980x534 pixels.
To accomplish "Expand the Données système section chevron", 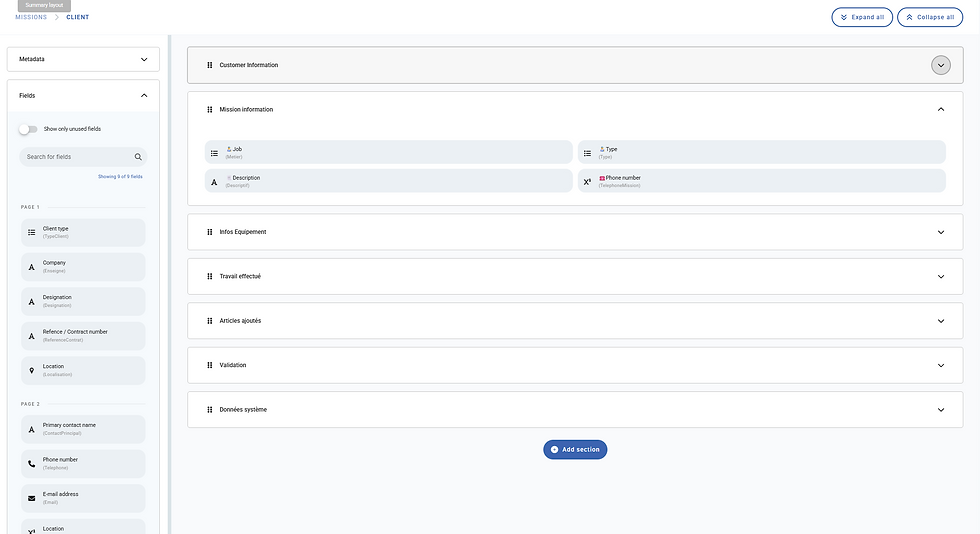I will coord(941,410).
